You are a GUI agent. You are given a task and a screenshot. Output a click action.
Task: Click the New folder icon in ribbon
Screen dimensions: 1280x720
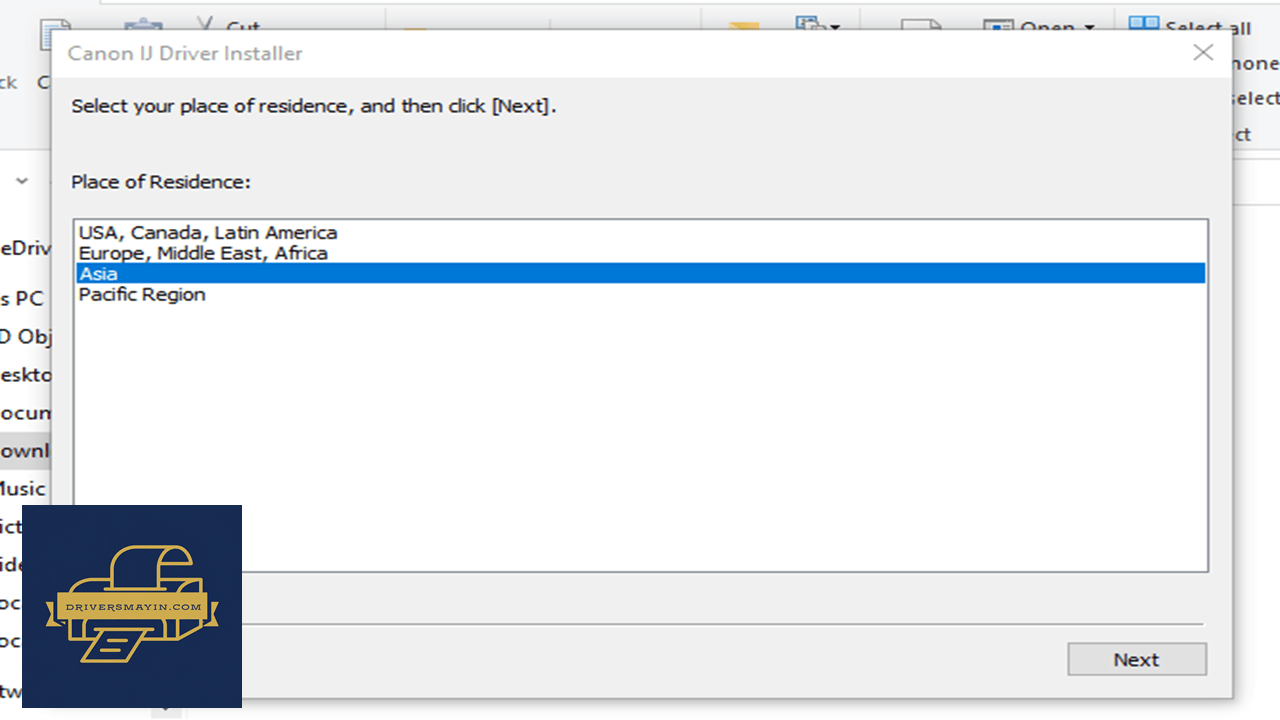(743, 26)
